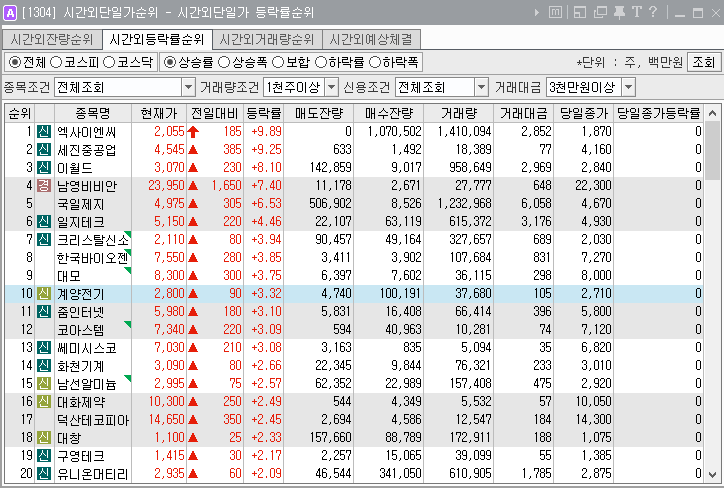The height and width of the screenshot is (488, 724).
Task: Click the 신 badge beside 엑사이엔씨
Action: pyautogui.click(x=44, y=132)
